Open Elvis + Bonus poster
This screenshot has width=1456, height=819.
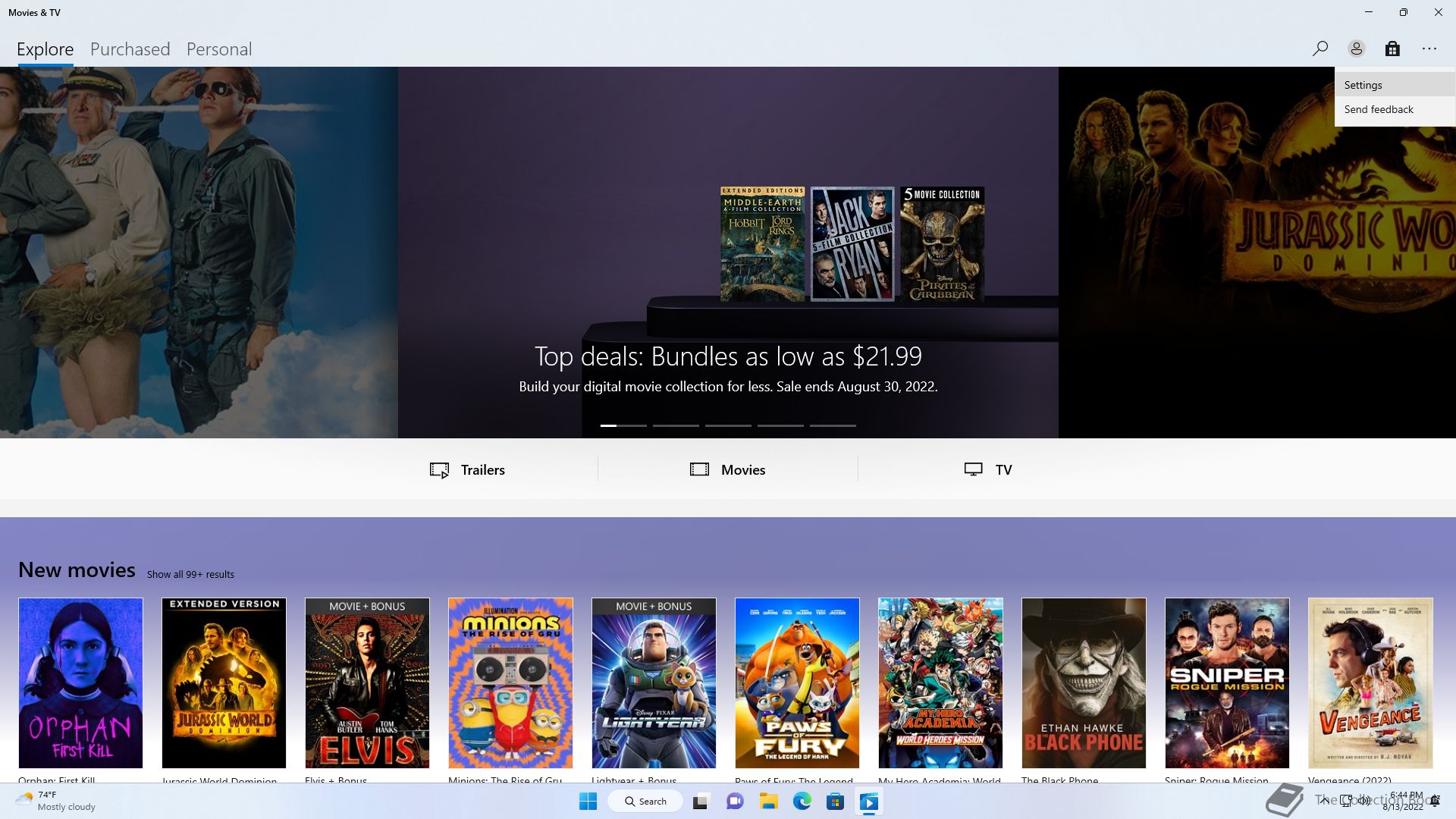click(367, 682)
